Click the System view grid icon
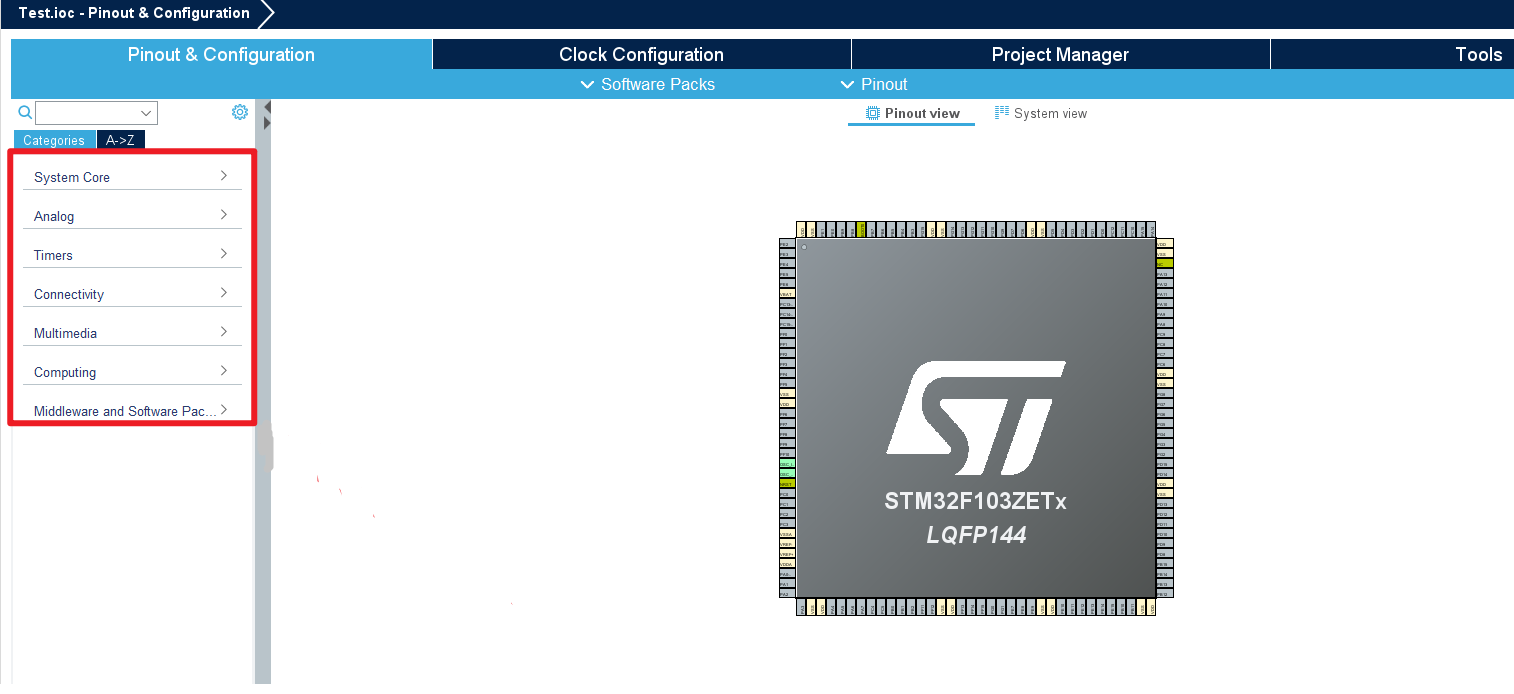The height and width of the screenshot is (694, 1514). coord(1002,113)
